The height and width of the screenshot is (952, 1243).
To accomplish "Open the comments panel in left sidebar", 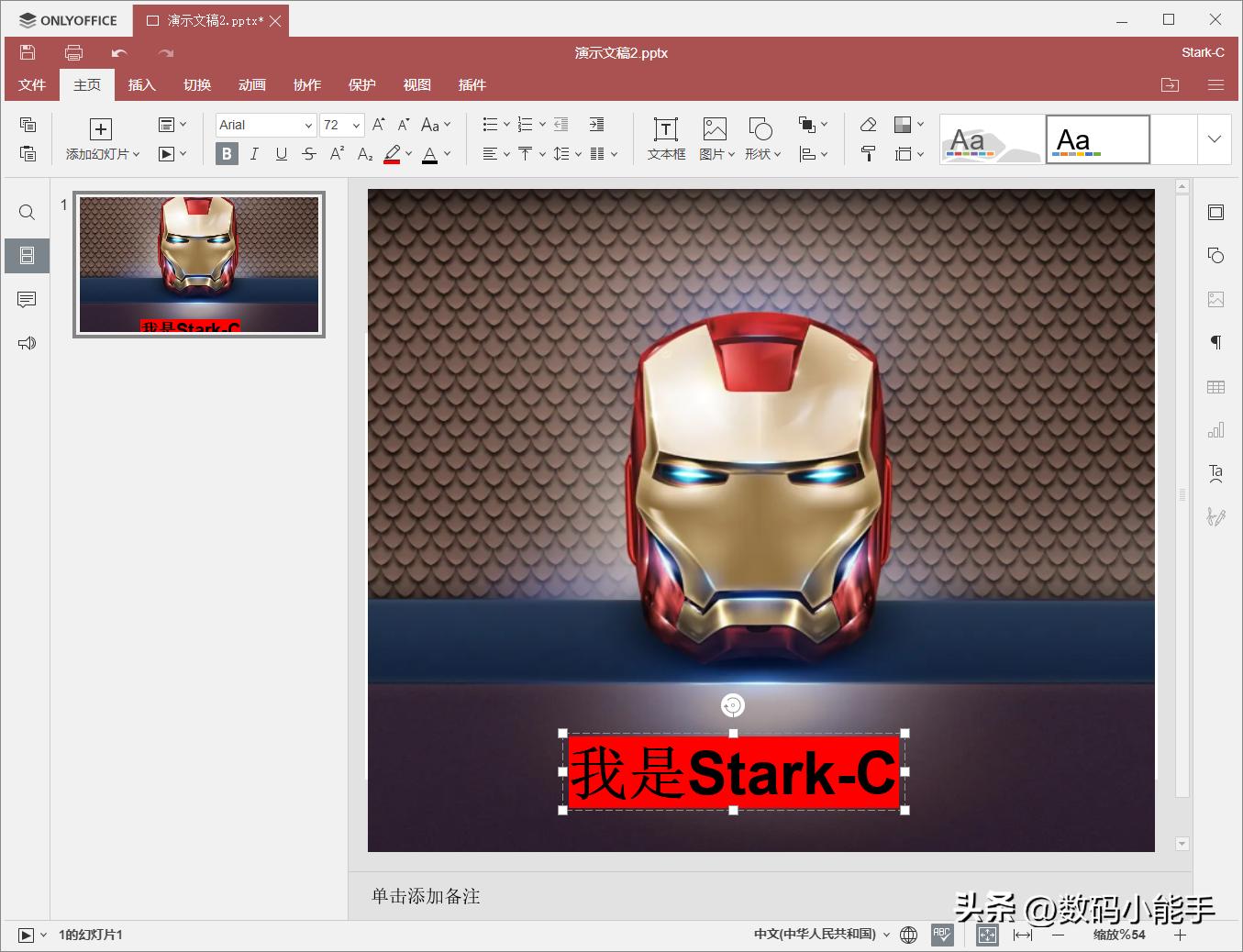I will [x=27, y=300].
